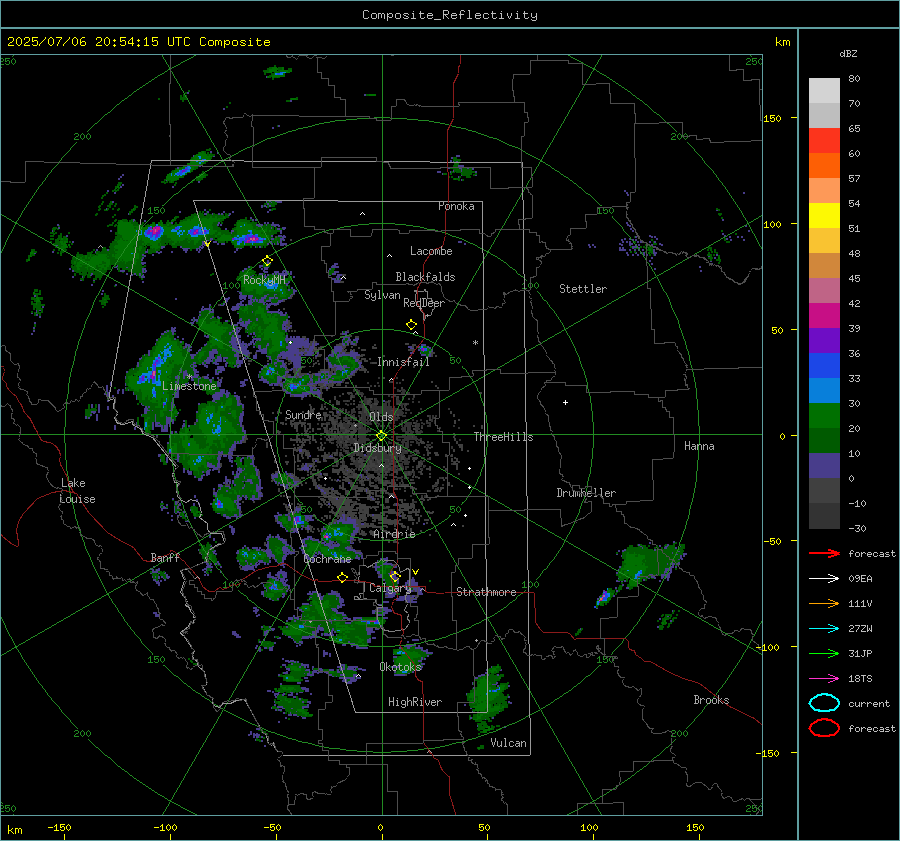Click the Banff town label

click(x=165, y=558)
